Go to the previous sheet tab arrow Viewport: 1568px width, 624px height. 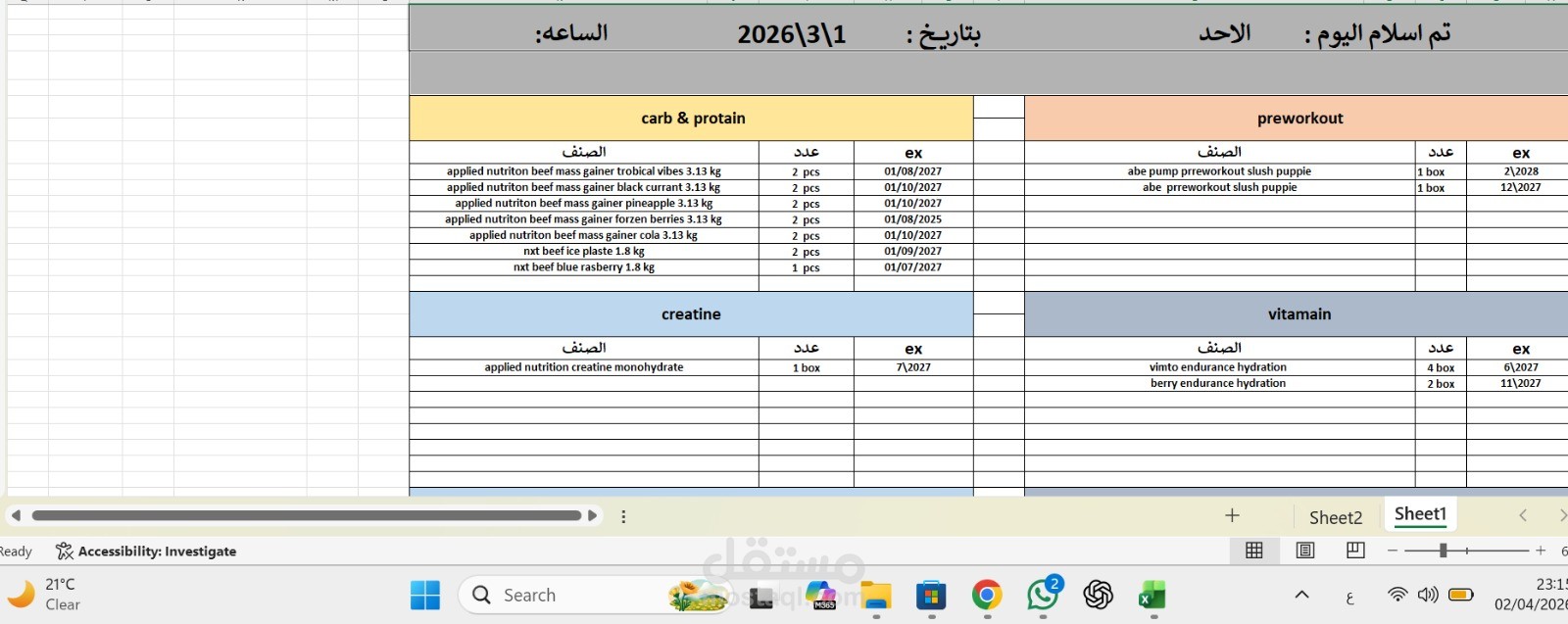point(1523,515)
